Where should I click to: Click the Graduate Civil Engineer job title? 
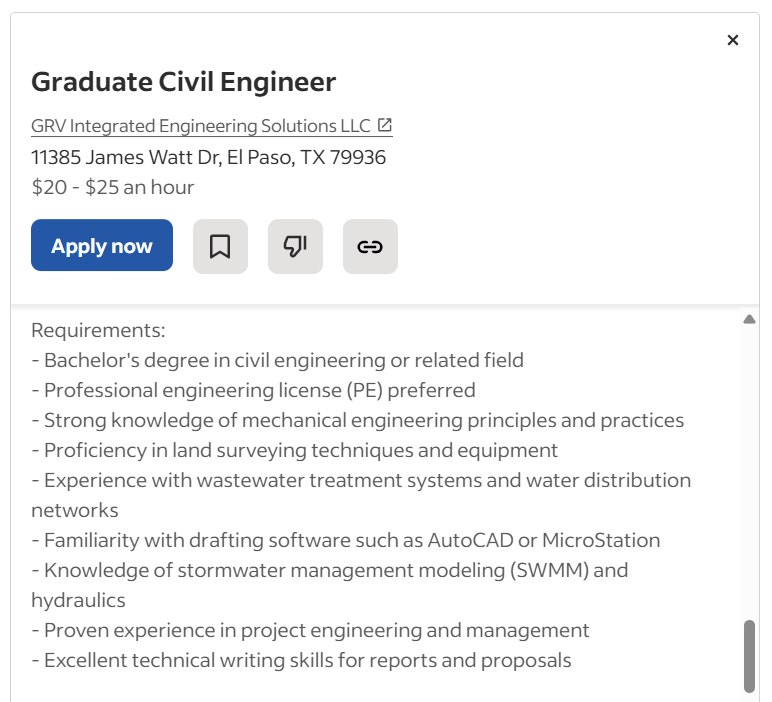183,82
